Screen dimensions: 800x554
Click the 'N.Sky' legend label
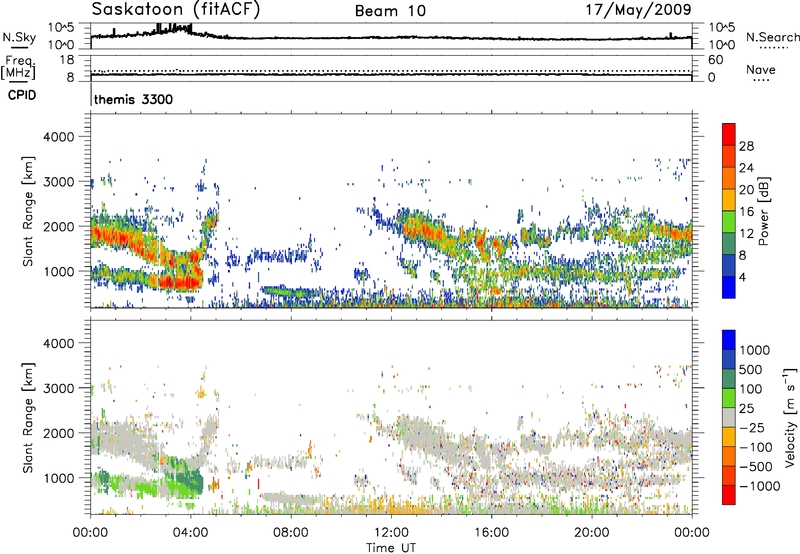(19, 37)
